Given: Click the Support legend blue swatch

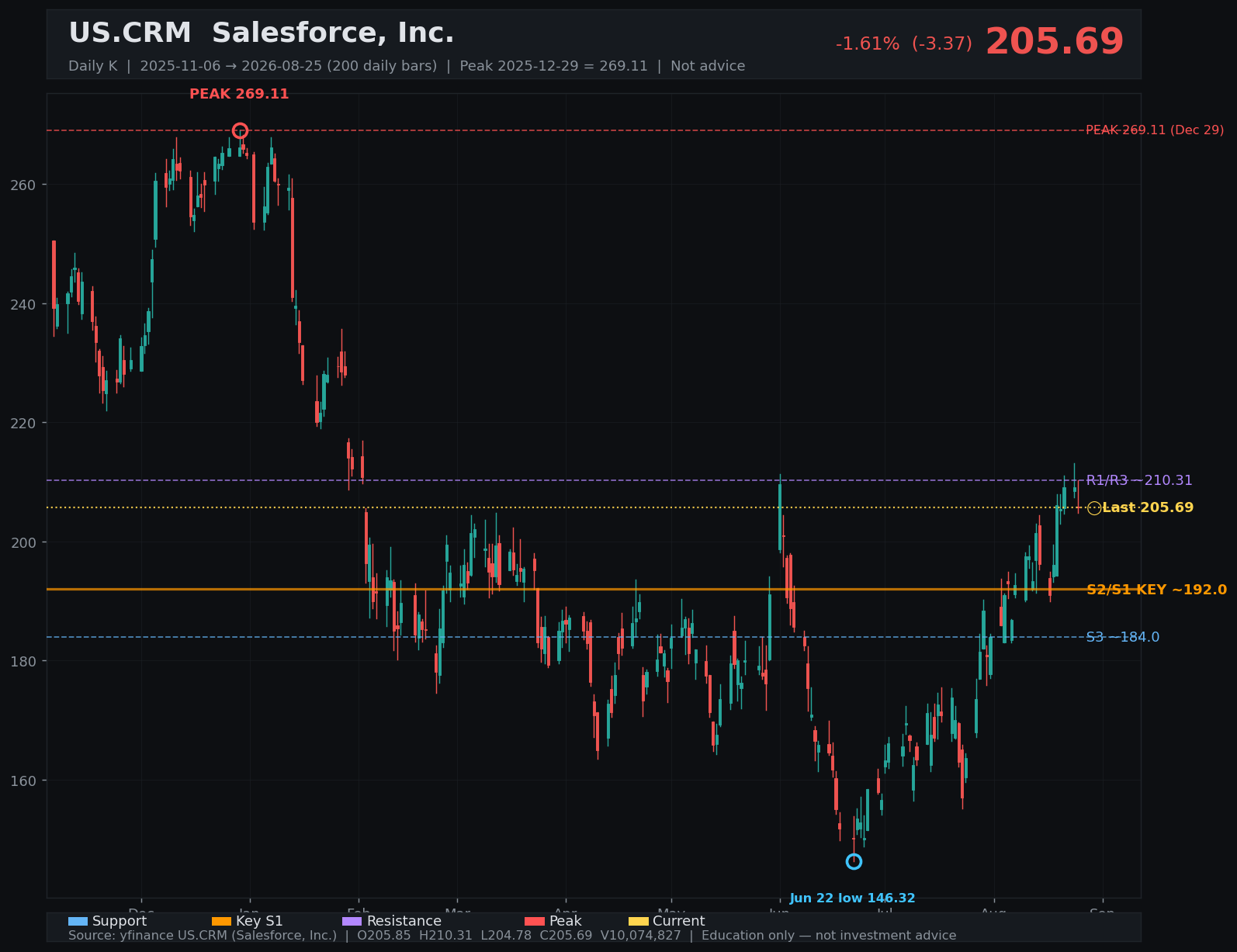Looking at the screenshot, I should 78,921.
